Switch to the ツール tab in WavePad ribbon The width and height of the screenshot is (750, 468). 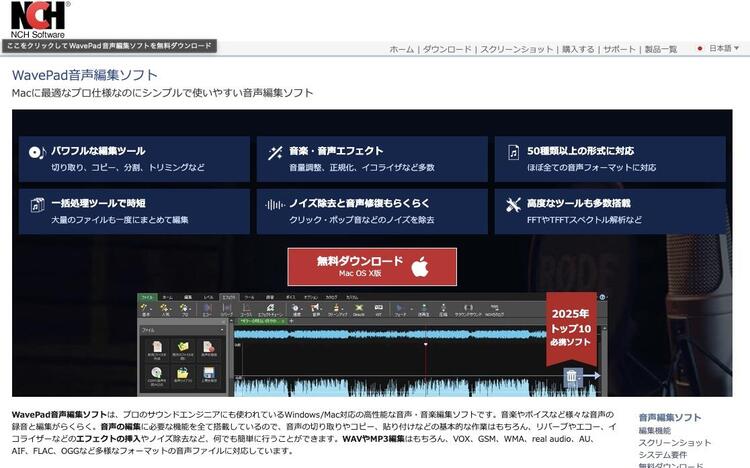(249, 297)
